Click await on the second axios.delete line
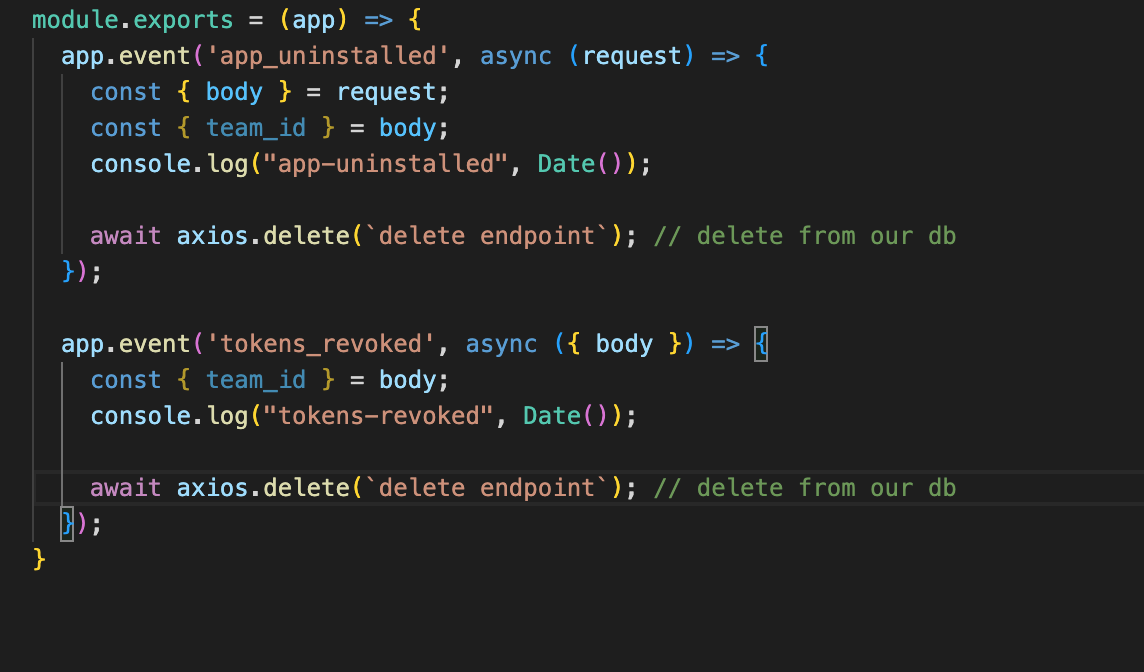The width and height of the screenshot is (1144, 672). 125,487
